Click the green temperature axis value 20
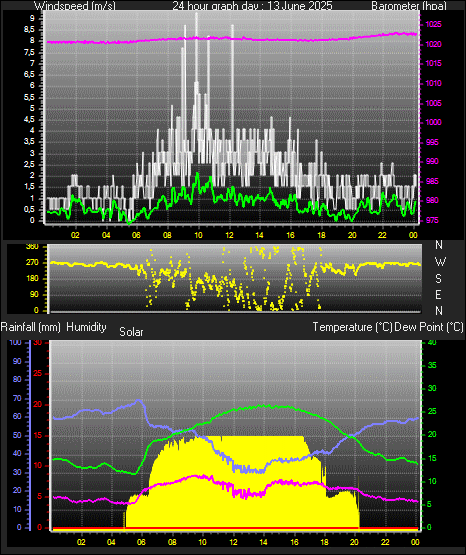466x555 pixels. click(432, 434)
